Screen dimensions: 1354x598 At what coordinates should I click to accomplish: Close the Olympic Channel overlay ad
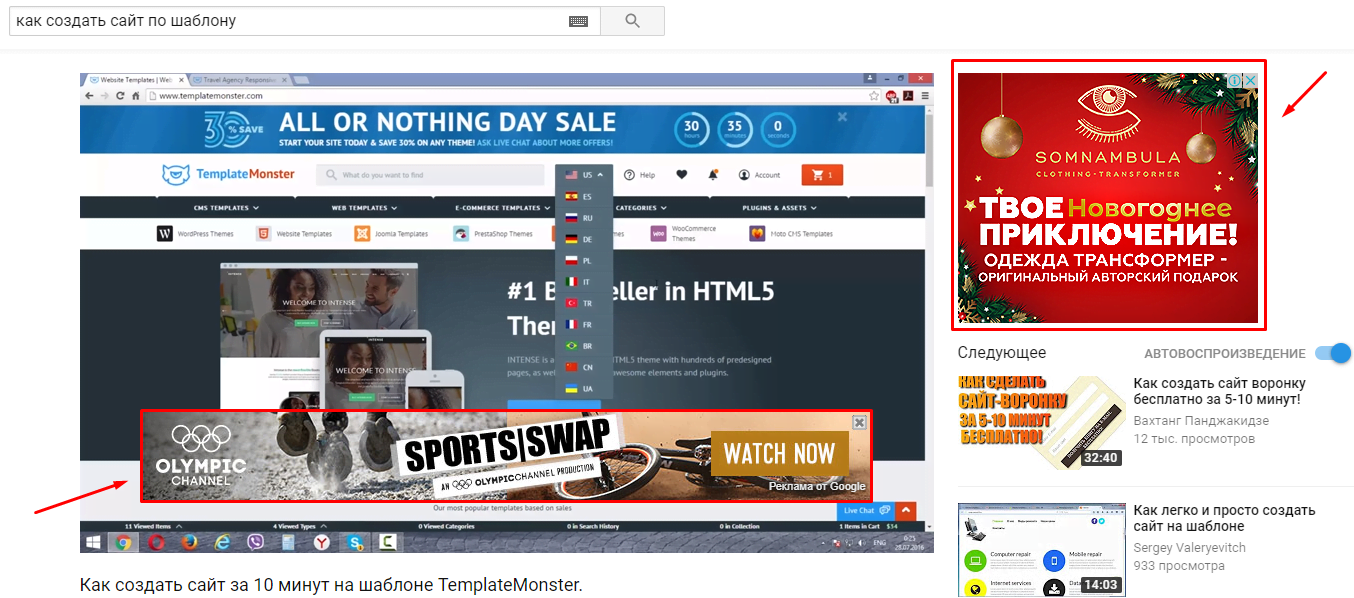point(859,422)
